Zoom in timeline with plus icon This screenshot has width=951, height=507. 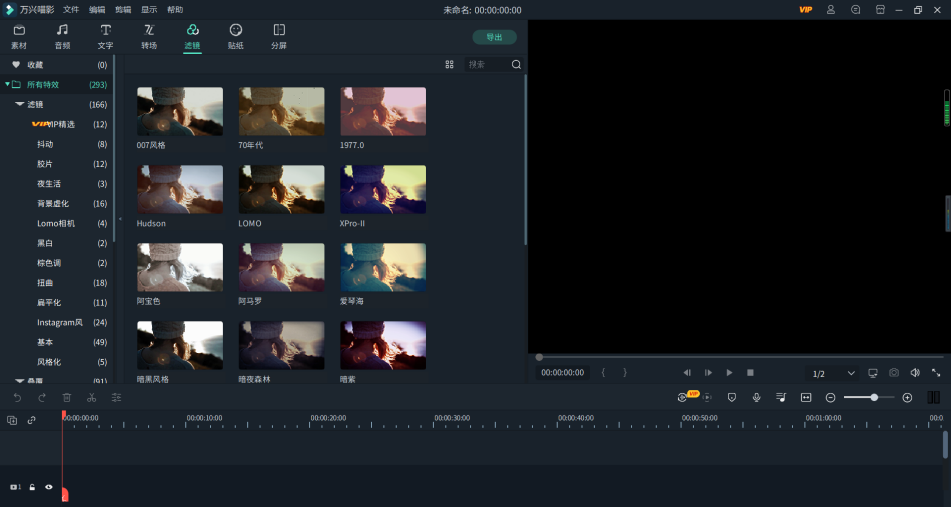click(907, 398)
